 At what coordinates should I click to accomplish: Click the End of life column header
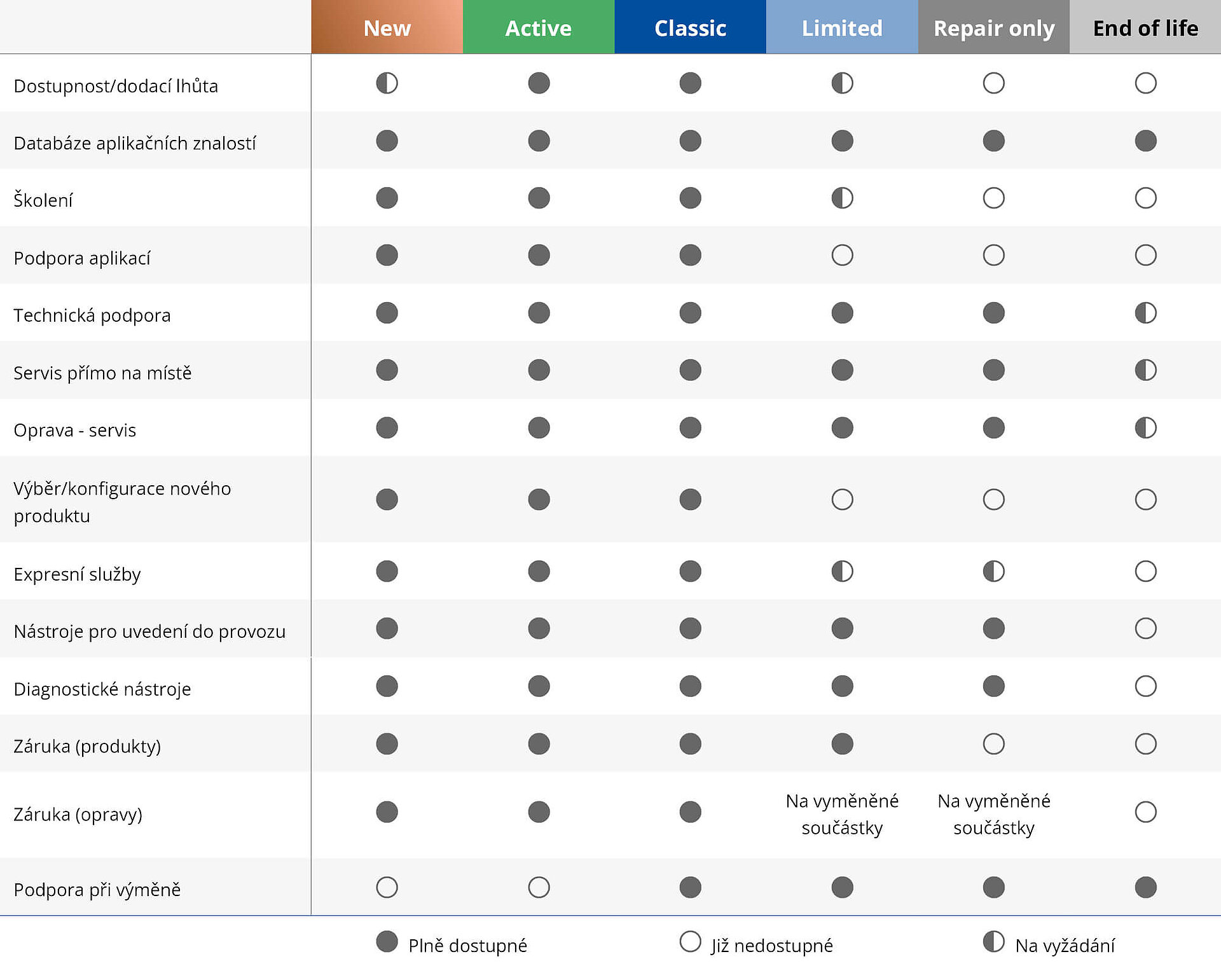pos(1145,28)
